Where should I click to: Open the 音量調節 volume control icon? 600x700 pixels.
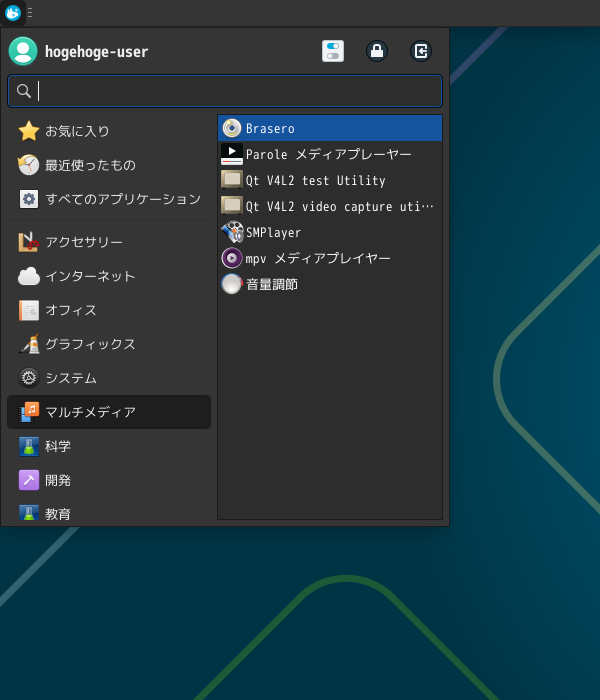click(x=232, y=284)
